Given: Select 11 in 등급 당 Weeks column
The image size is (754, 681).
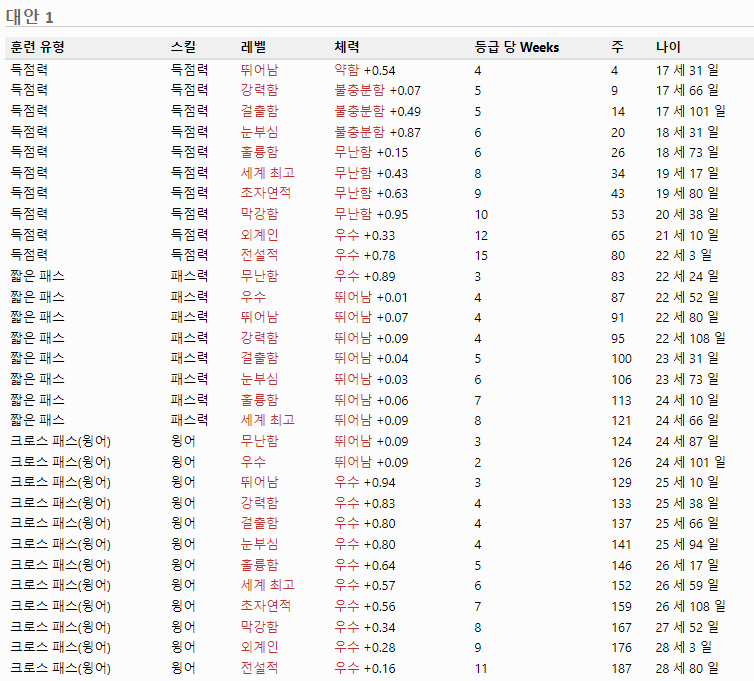Looking at the screenshot, I should [481, 668].
